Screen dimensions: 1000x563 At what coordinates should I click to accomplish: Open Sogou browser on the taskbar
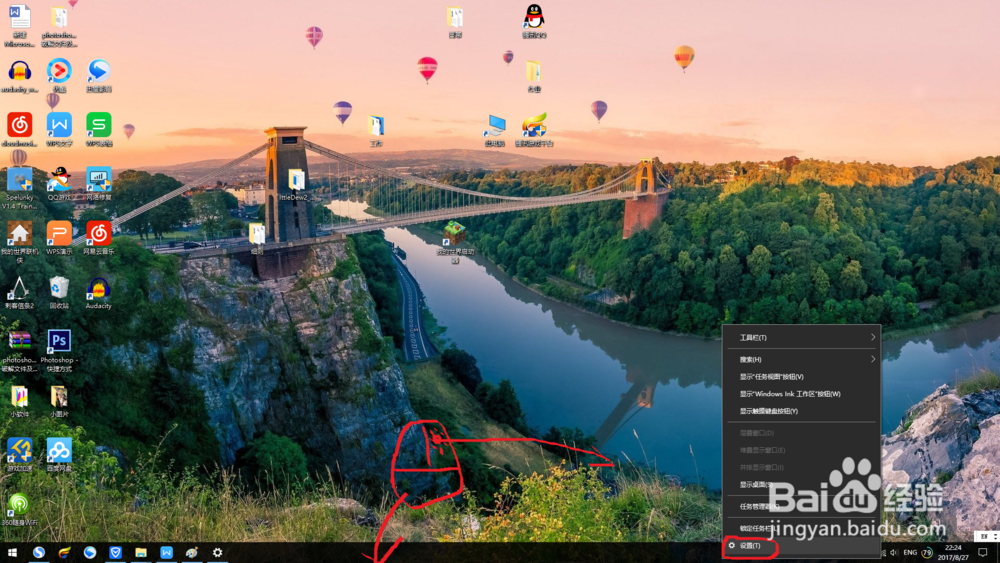tap(39, 552)
